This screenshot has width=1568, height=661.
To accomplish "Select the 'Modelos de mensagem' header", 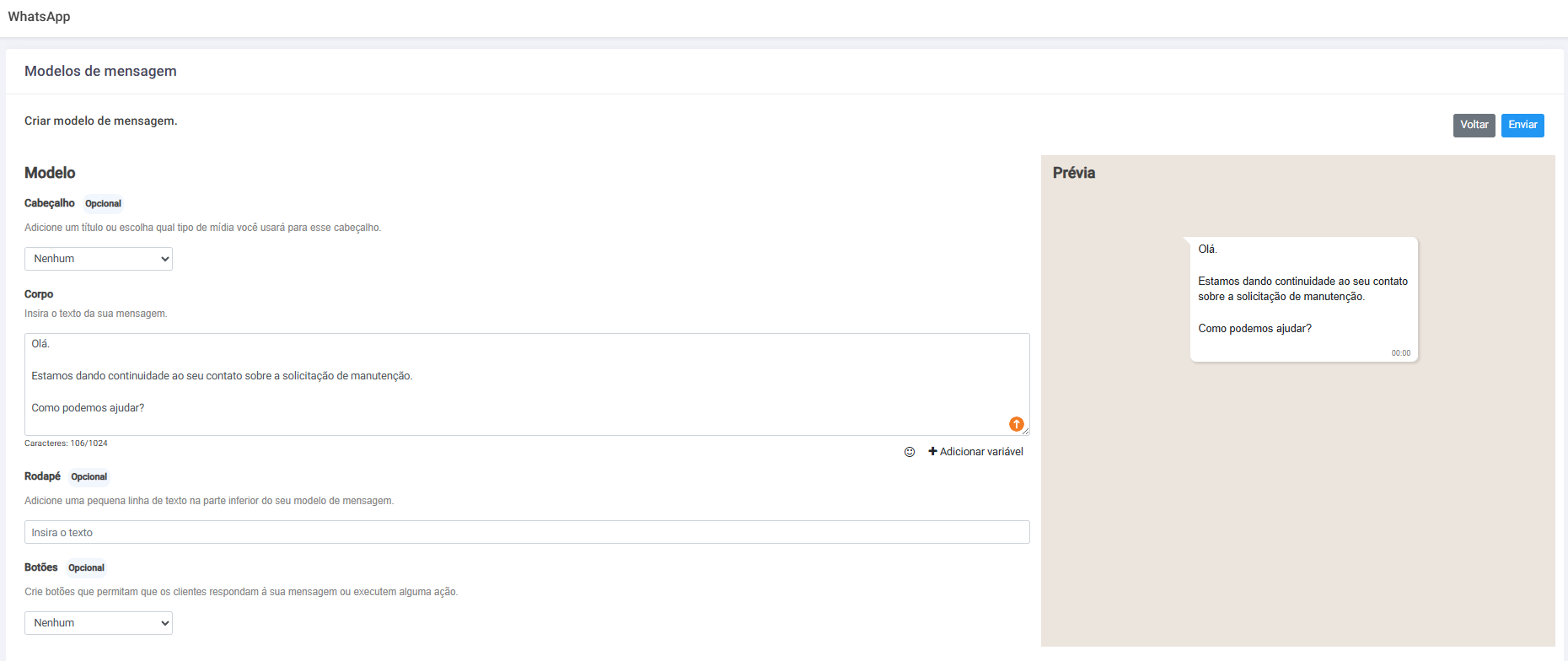I will (x=100, y=71).
